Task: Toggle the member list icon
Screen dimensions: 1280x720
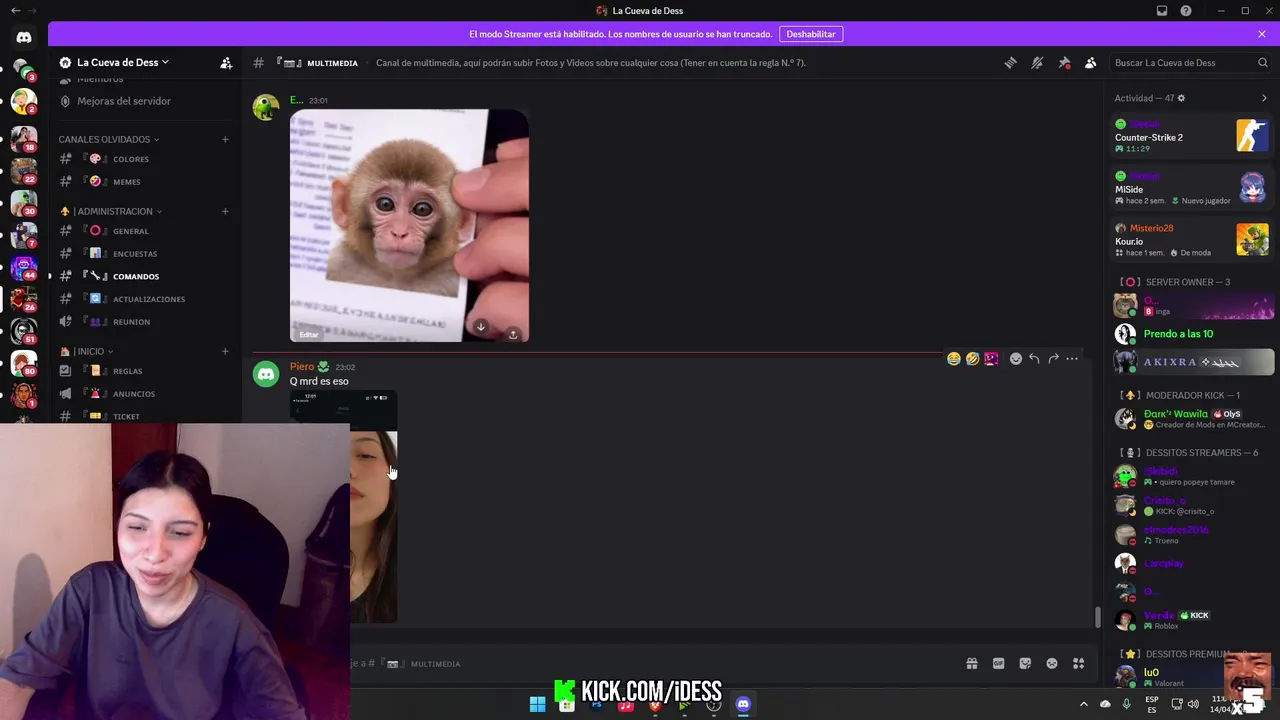Action: pyautogui.click(x=1090, y=63)
